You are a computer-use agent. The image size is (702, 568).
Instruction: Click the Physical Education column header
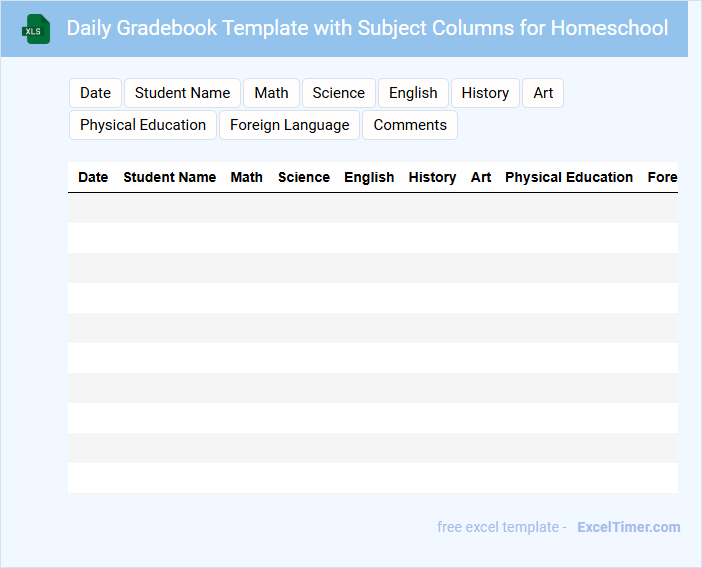[x=569, y=177]
